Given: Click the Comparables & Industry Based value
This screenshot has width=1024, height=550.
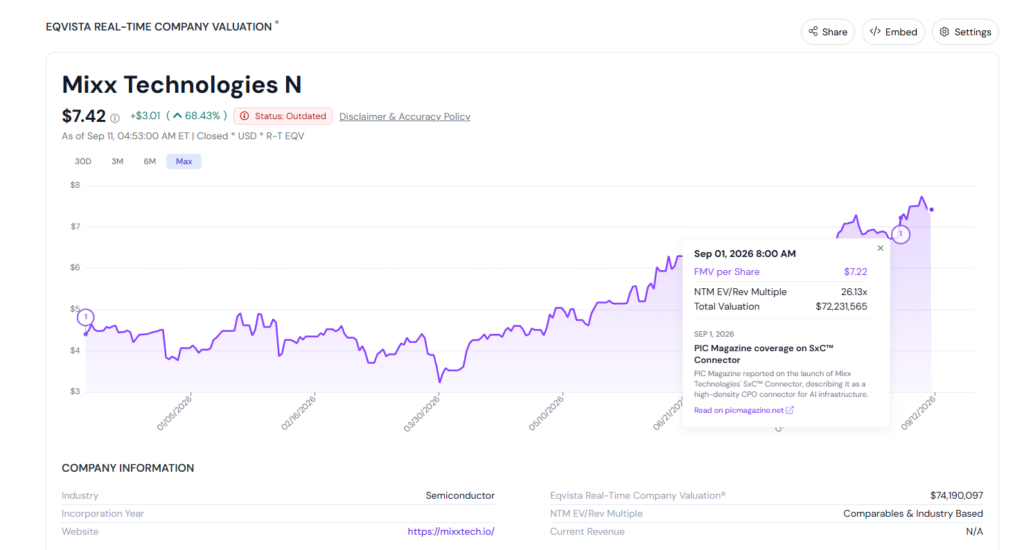Looking at the screenshot, I should coord(913,513).
